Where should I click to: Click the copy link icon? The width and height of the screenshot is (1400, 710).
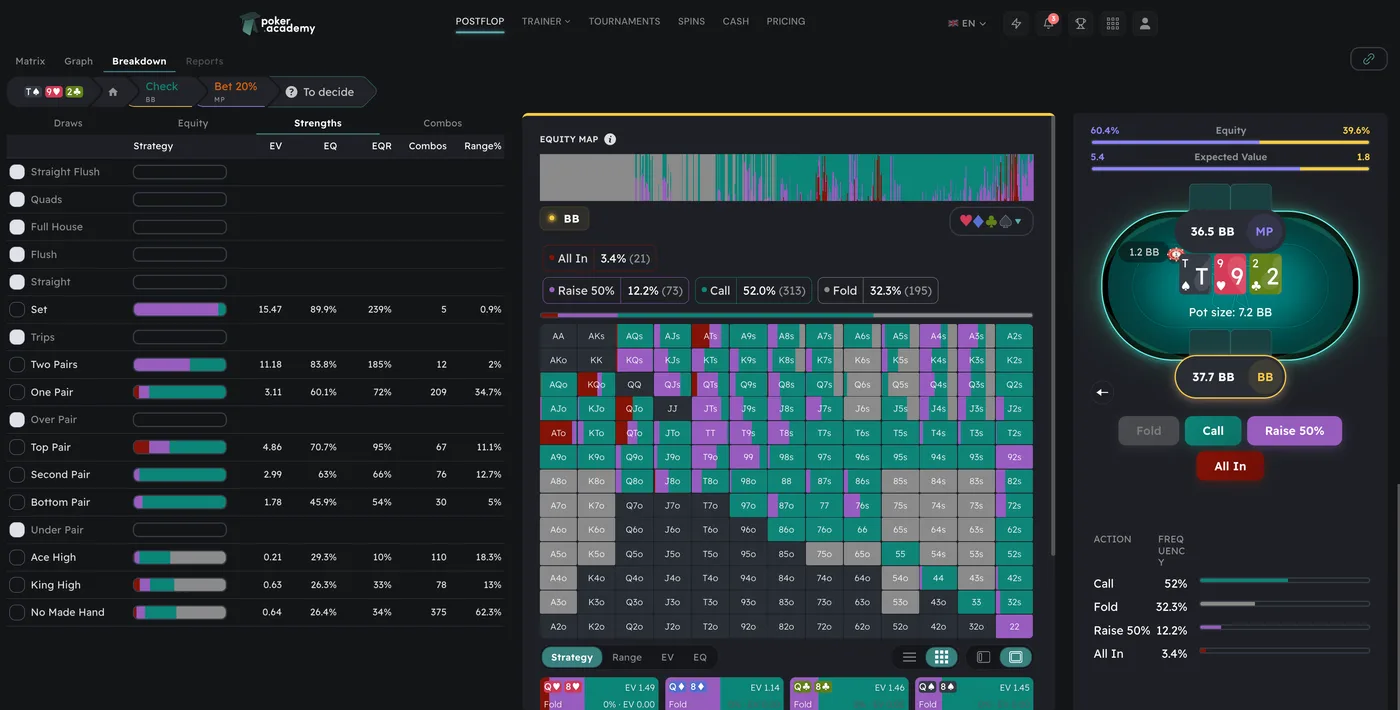[1368, 59]
